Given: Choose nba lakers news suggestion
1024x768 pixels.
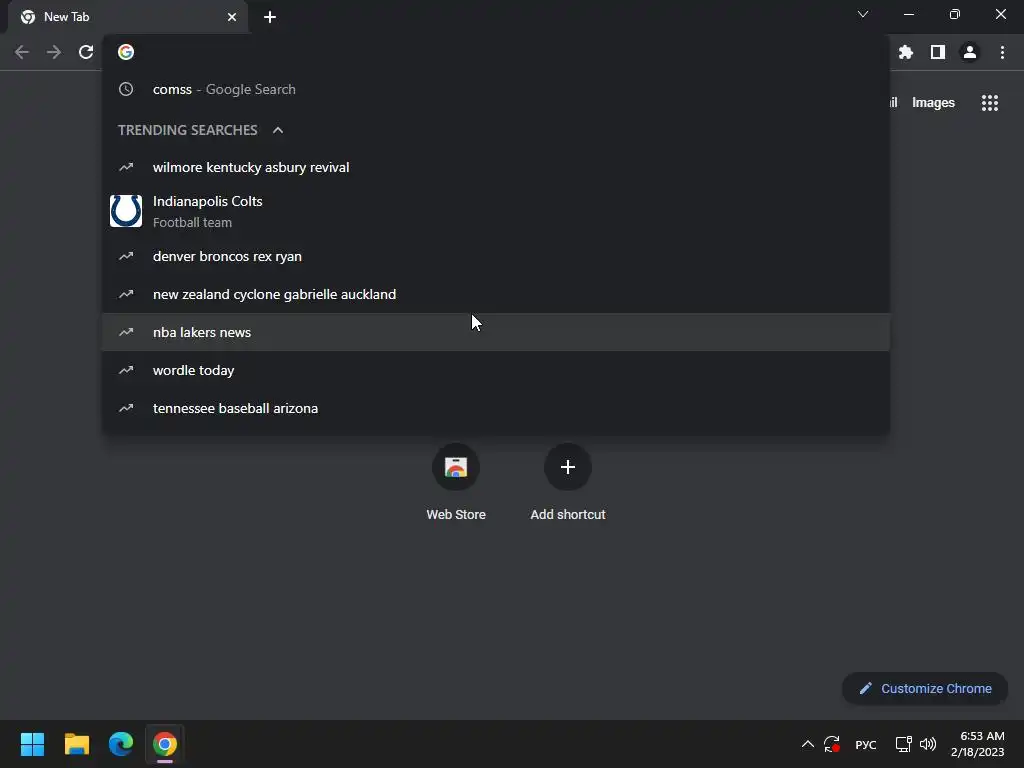Looking at the screenshot, I should pos(496,332).
